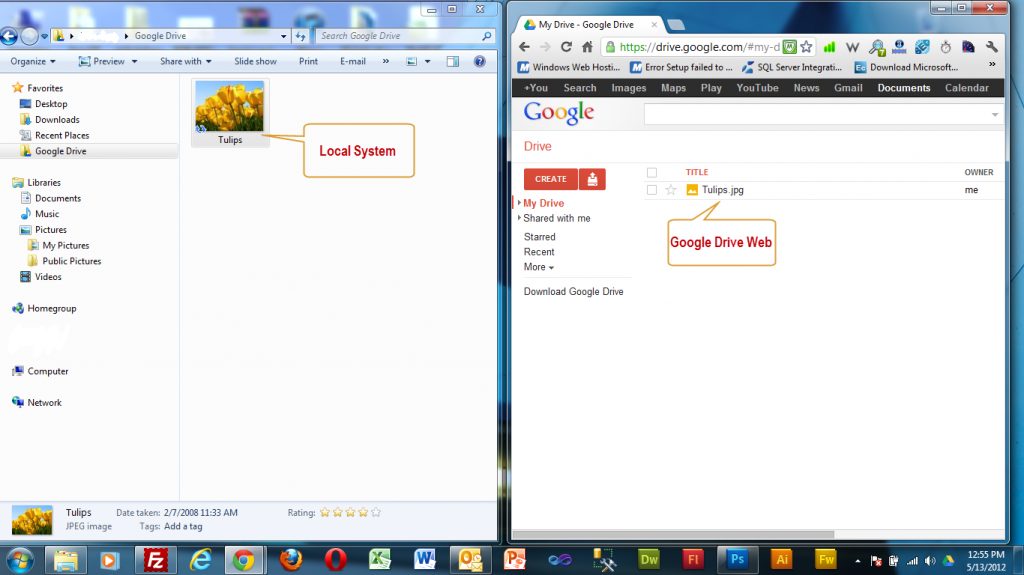The image size is (1024, 575).
Task: Open Illustrator from the taskbar
Action: point(782,560)
